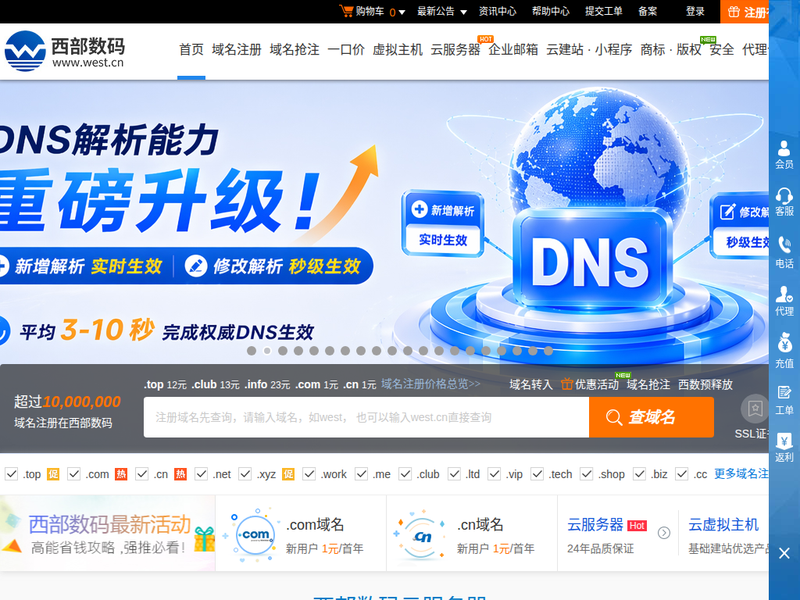Image resolution: width=800 pixels, height=600 pixels.
Task: Open the 一口价 nav item
Action: (x=346, y=49)
